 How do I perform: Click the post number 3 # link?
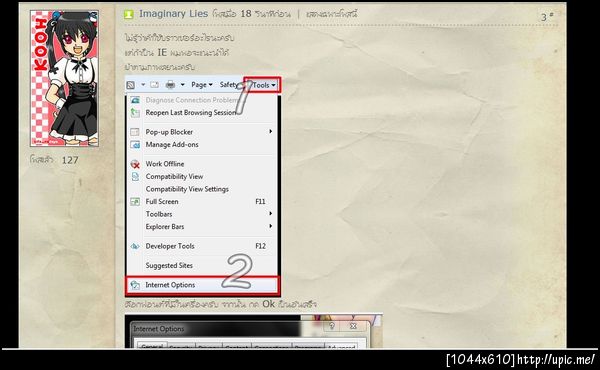[547, 16]
